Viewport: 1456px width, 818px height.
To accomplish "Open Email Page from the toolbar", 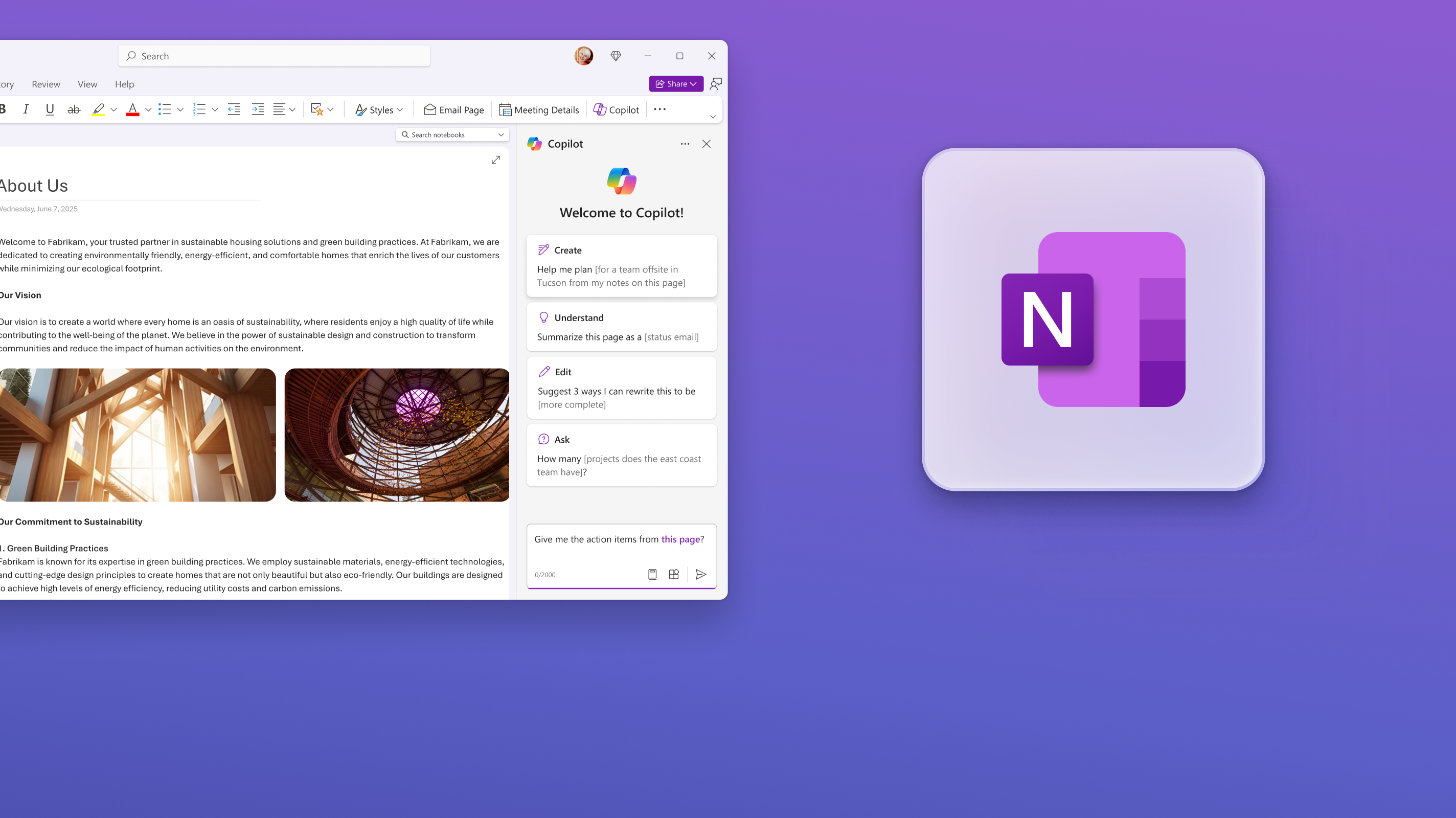I will [x=453, y=109].
